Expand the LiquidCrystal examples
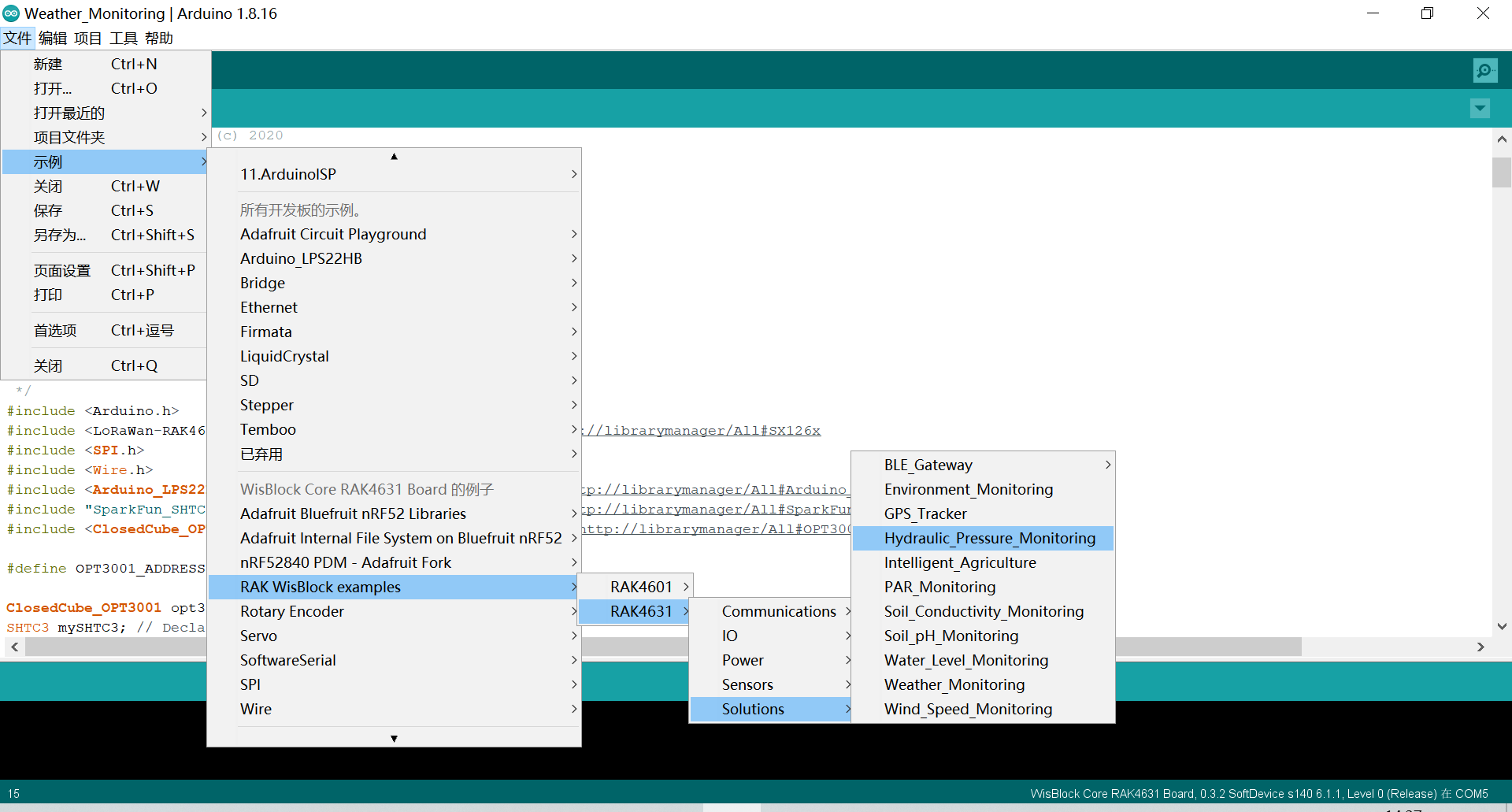 click(395, 356)
